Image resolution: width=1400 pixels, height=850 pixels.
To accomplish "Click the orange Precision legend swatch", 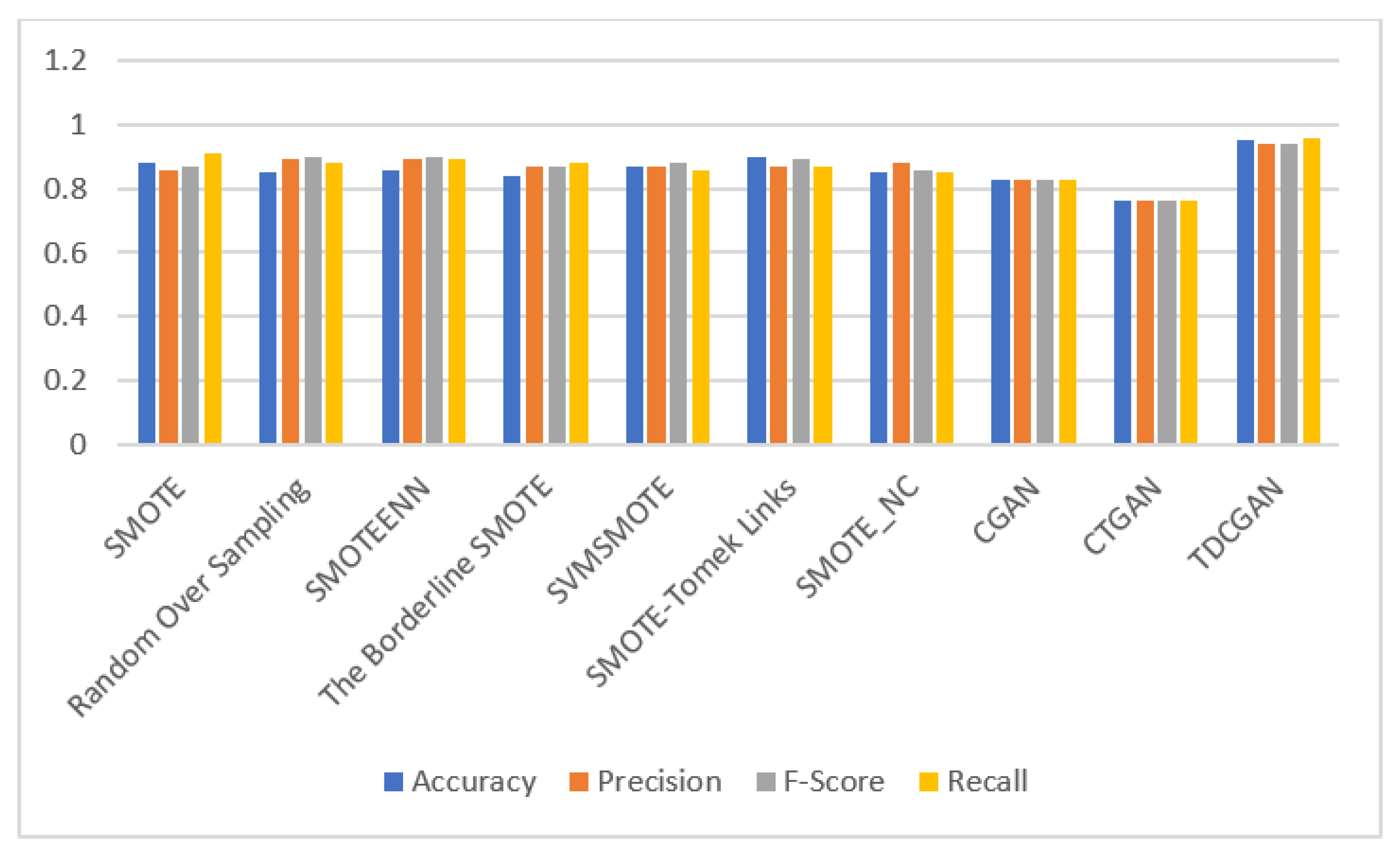I will (578, 782).
